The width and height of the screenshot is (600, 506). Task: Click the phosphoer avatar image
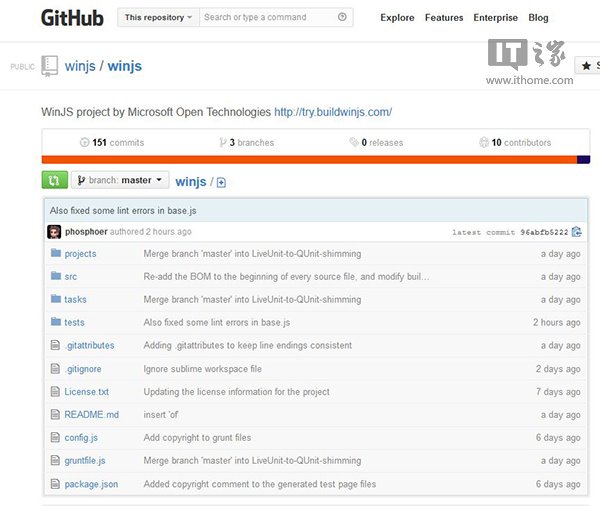click(x=54, y=232)
